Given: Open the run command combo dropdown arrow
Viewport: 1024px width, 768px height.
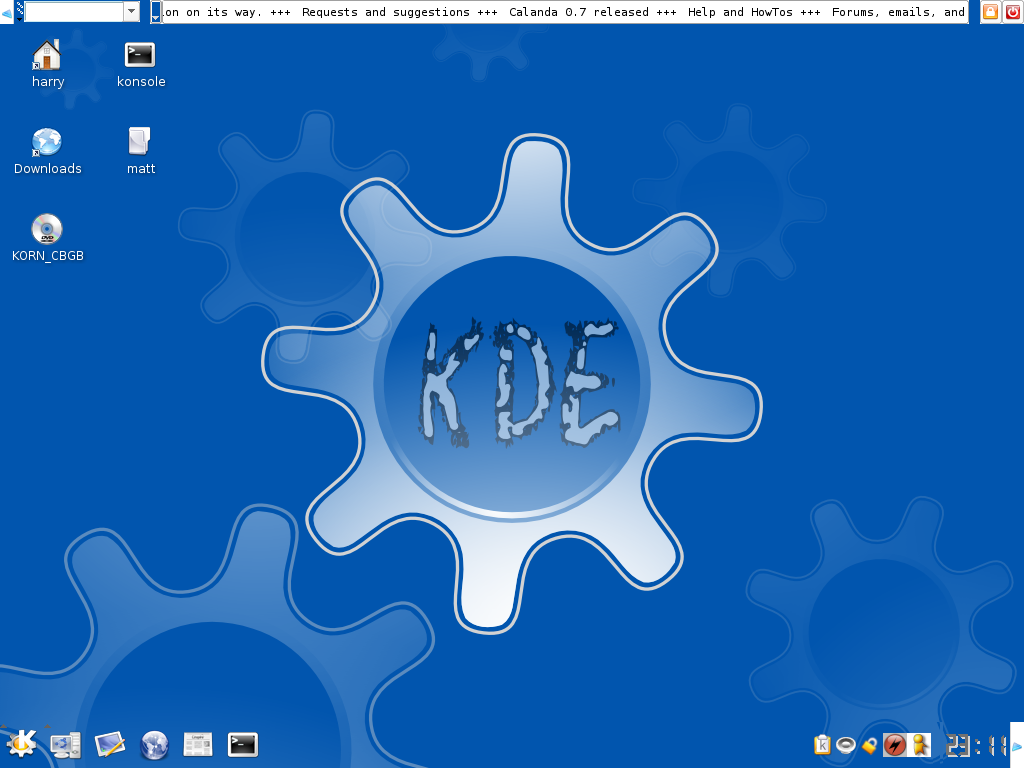Looking at the screenshot, I should [x=132, y=11].
